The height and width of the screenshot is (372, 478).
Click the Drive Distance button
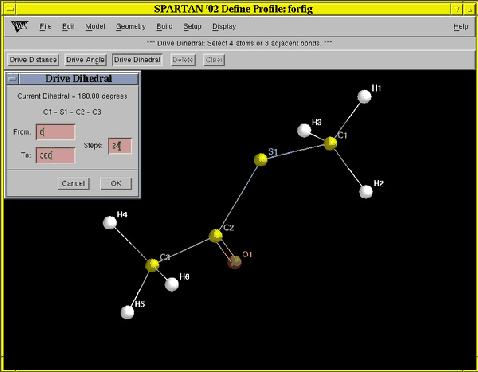pyautogui.click(x=33, y=60)
